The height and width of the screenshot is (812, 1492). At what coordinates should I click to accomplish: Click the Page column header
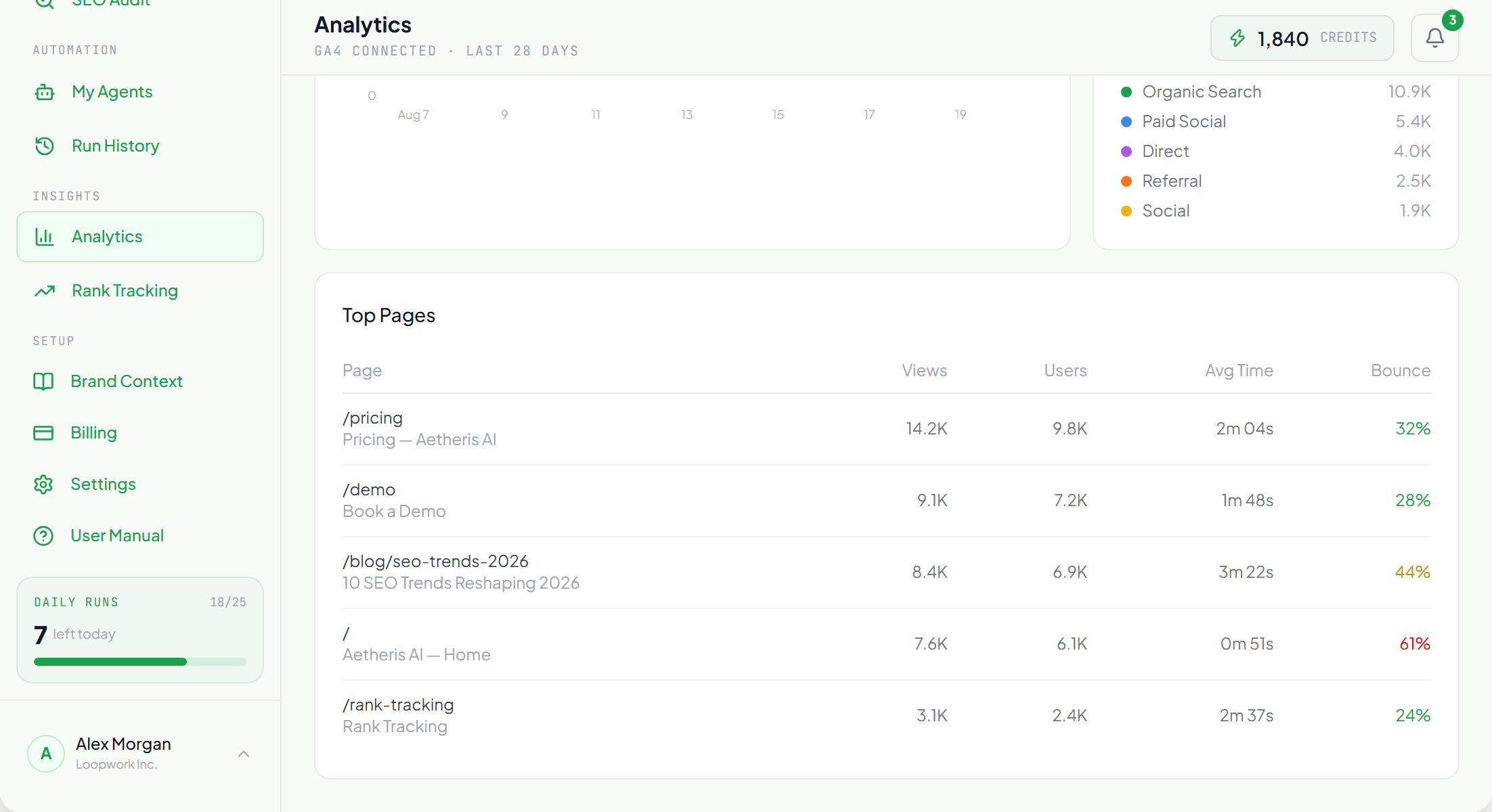pos(362,371)
